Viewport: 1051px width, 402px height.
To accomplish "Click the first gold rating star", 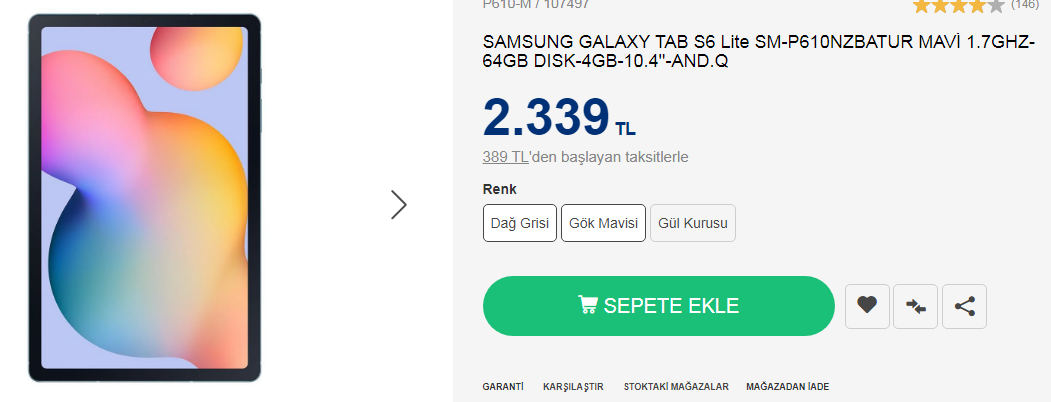I will pos(921,5).
